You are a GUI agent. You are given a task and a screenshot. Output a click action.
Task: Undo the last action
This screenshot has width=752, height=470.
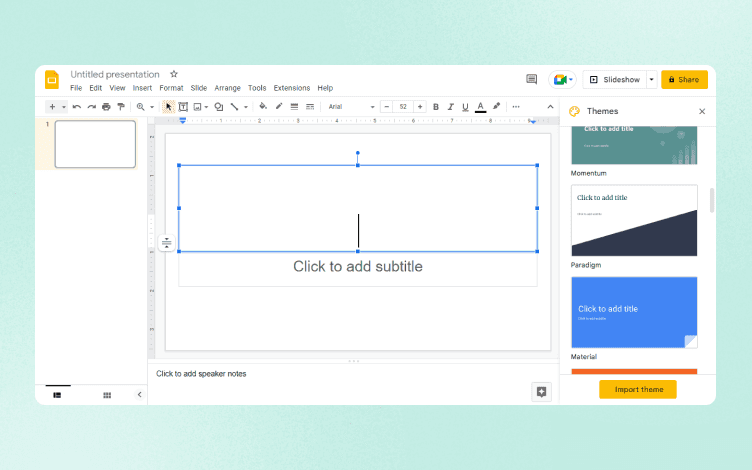[x=77, y=106]
